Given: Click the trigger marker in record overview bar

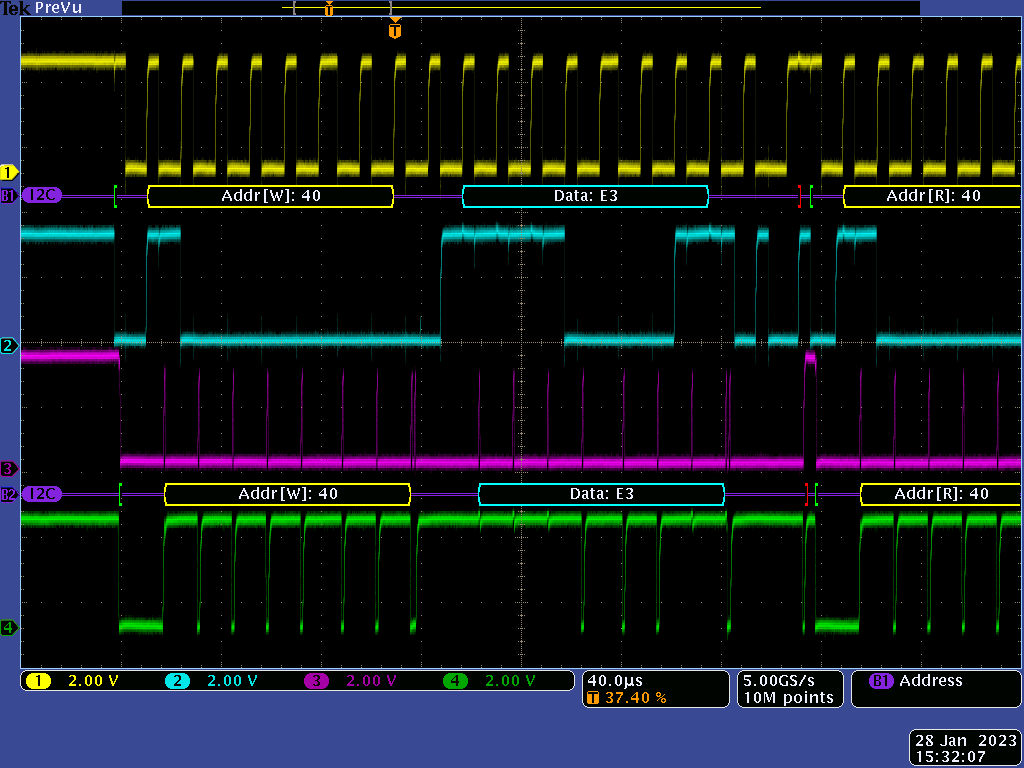Looking at the screenshot, I should pyautogui.click(x=329, y=8).
